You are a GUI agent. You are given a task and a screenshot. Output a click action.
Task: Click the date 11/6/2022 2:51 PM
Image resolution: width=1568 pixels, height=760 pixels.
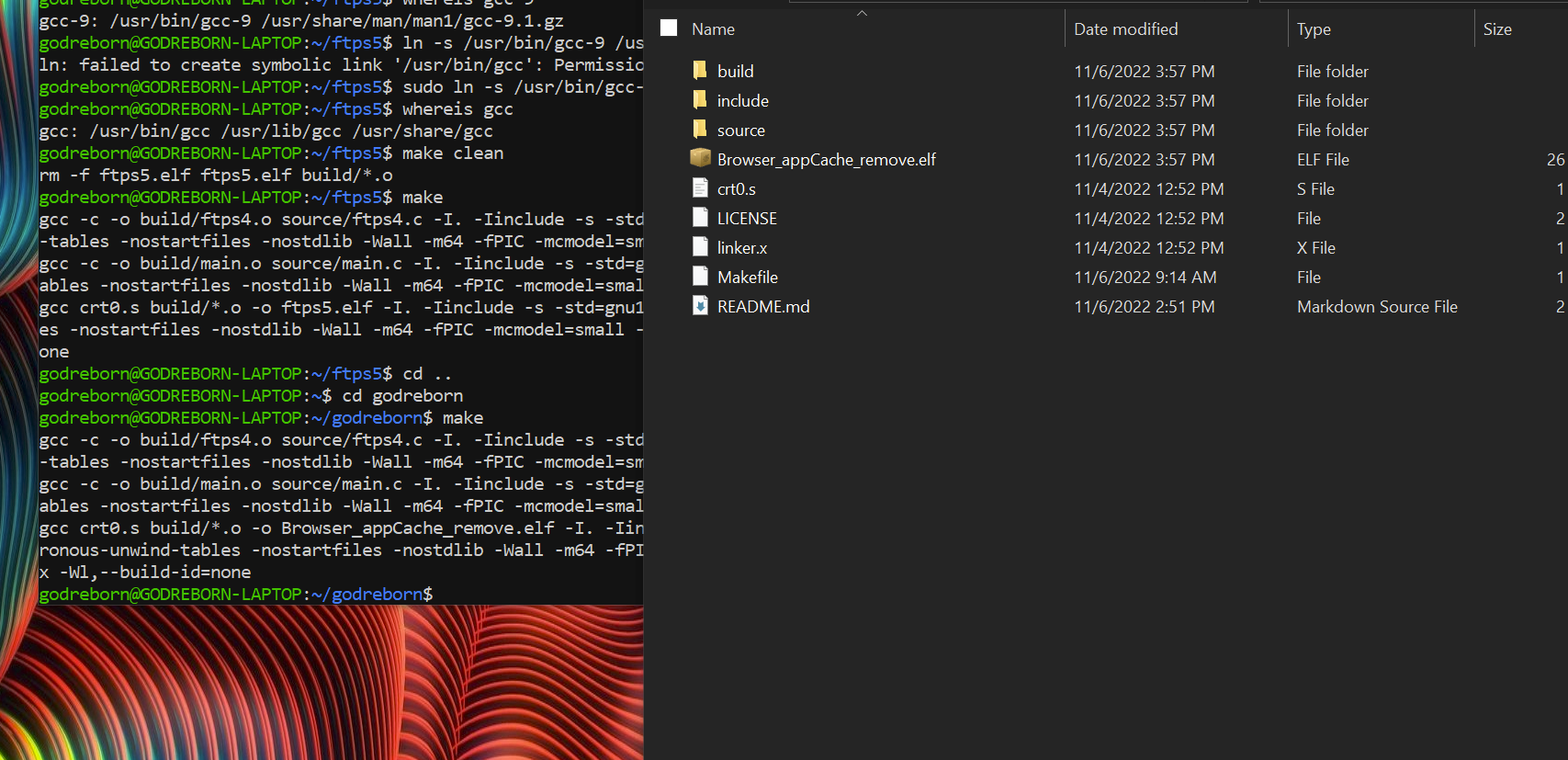pyautogui.click(x=1144, y=306)
